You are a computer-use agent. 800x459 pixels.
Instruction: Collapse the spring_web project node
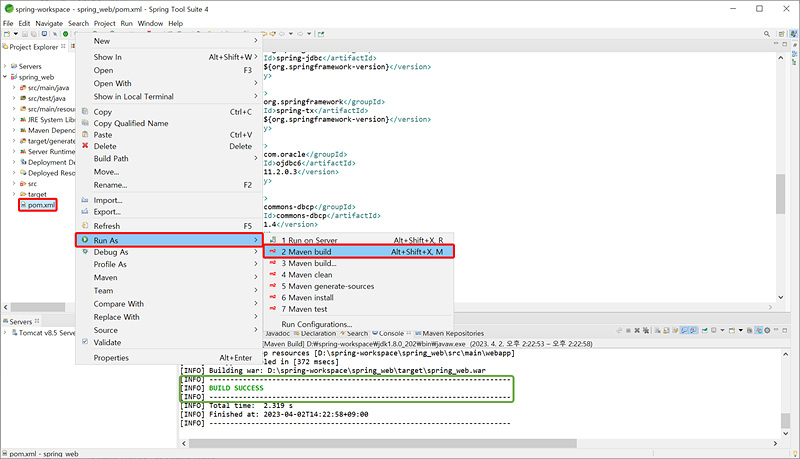tap(5, 77)
